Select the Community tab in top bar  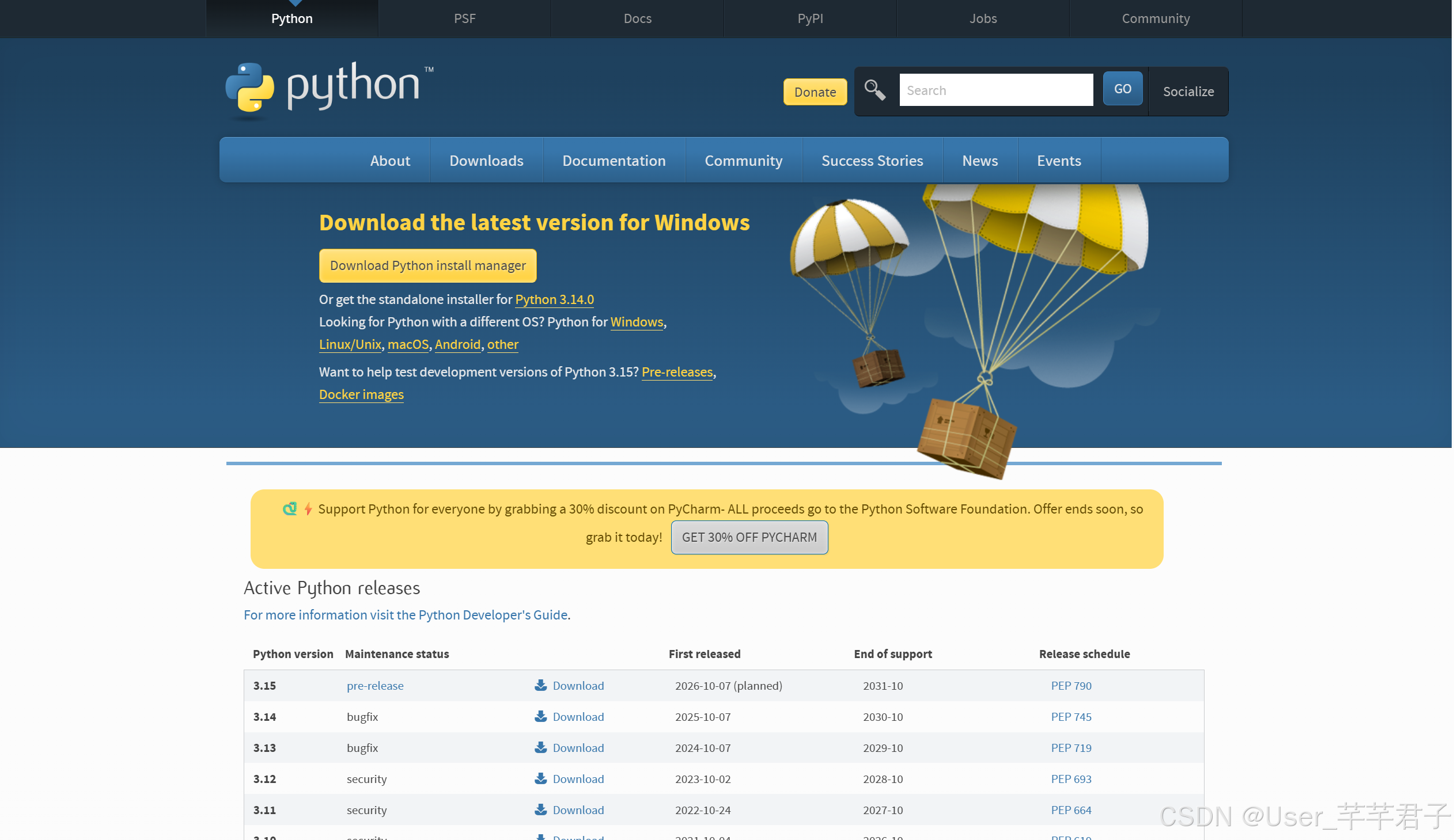1156,18
